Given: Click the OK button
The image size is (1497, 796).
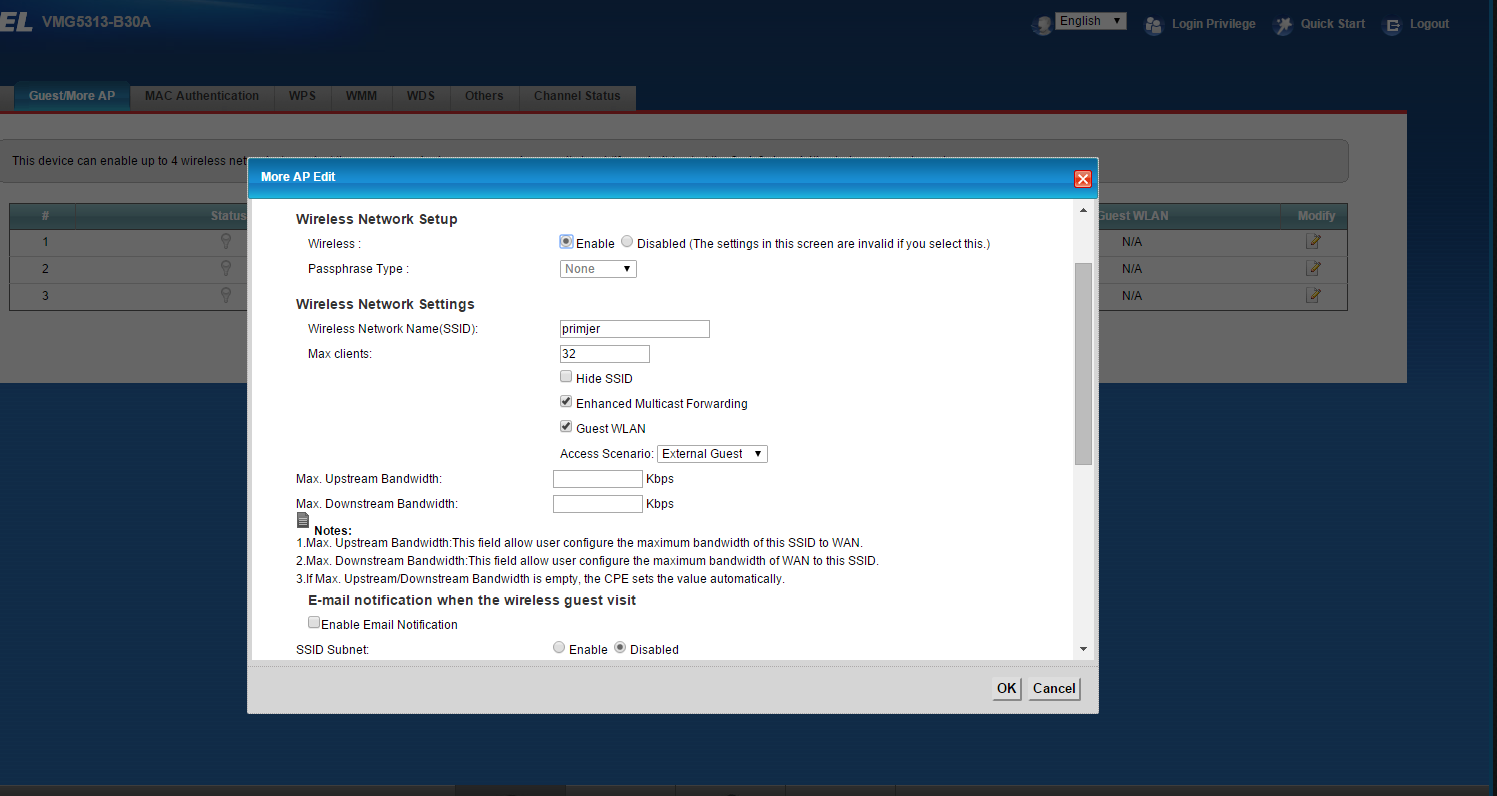Looking at the screenshot, I should coord(1006,688).
